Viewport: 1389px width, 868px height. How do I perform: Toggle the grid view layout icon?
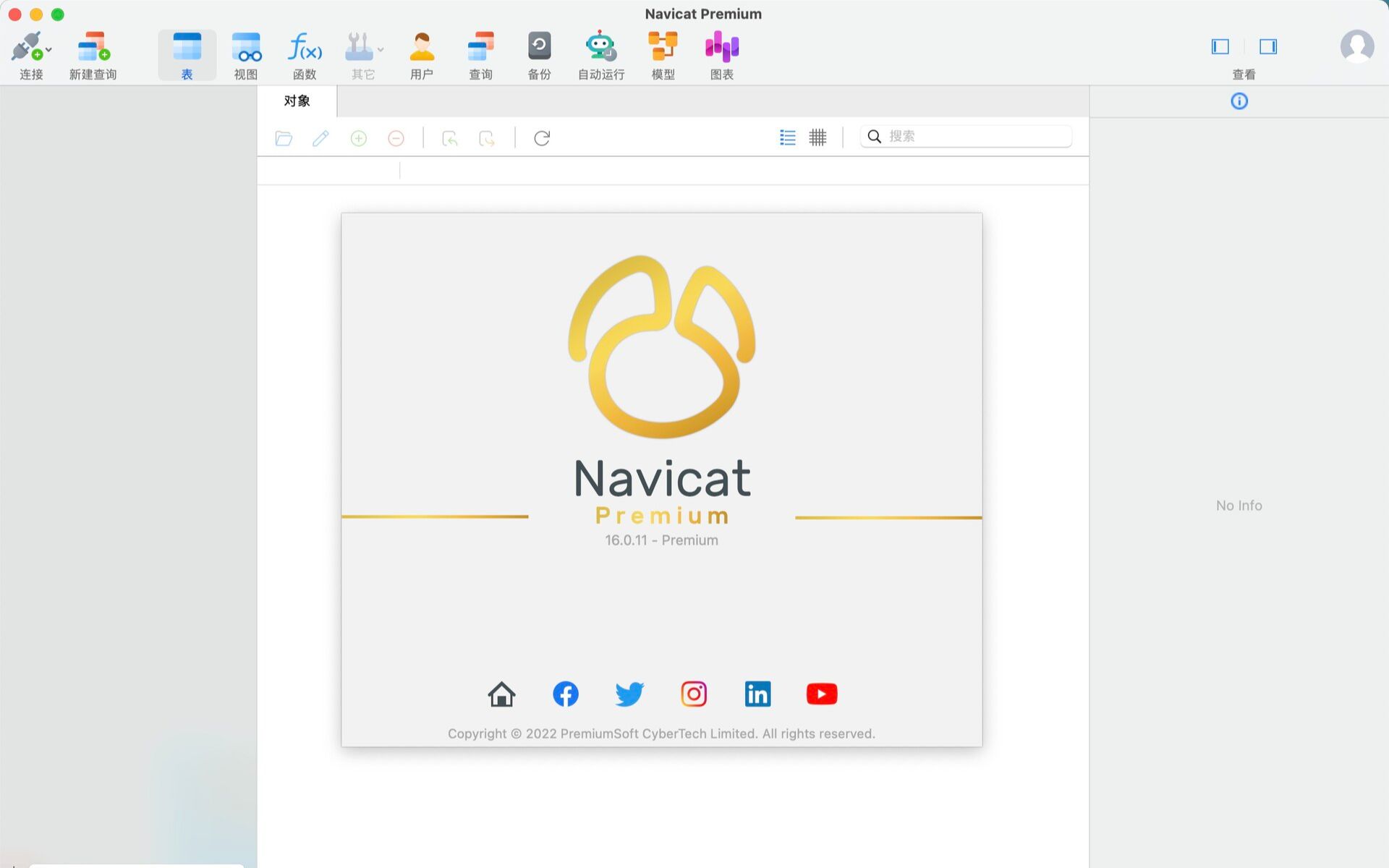coord(818,137)
